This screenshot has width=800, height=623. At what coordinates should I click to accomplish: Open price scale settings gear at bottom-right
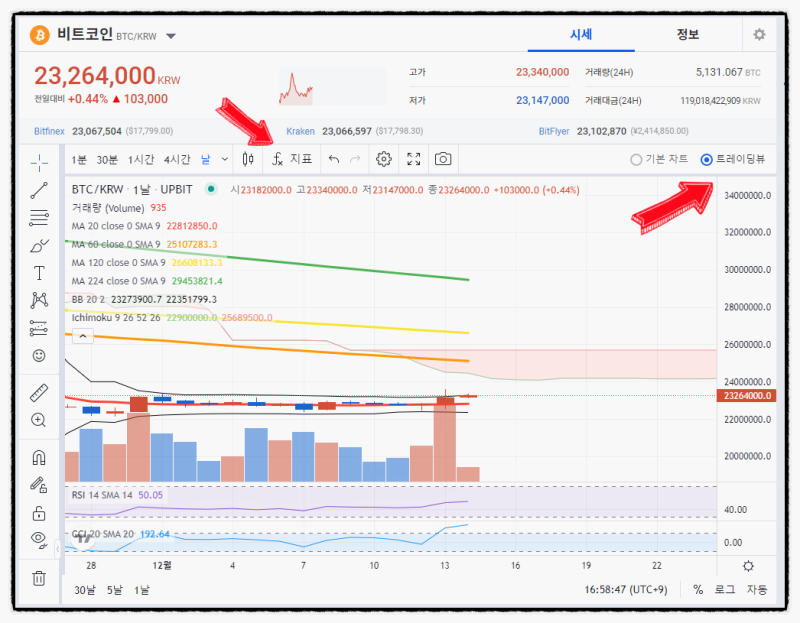coord(748,566)
